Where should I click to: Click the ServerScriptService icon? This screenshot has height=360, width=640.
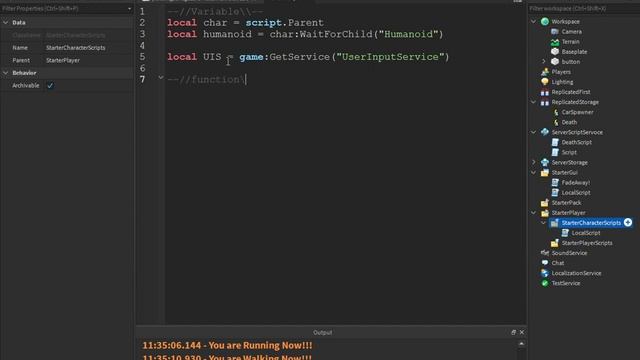(x=544, y=132)
